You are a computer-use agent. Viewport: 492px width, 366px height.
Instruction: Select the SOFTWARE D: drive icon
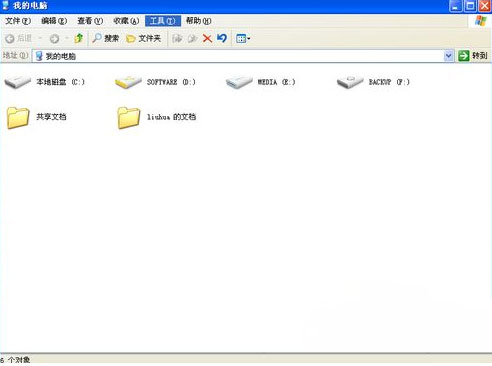128,82
